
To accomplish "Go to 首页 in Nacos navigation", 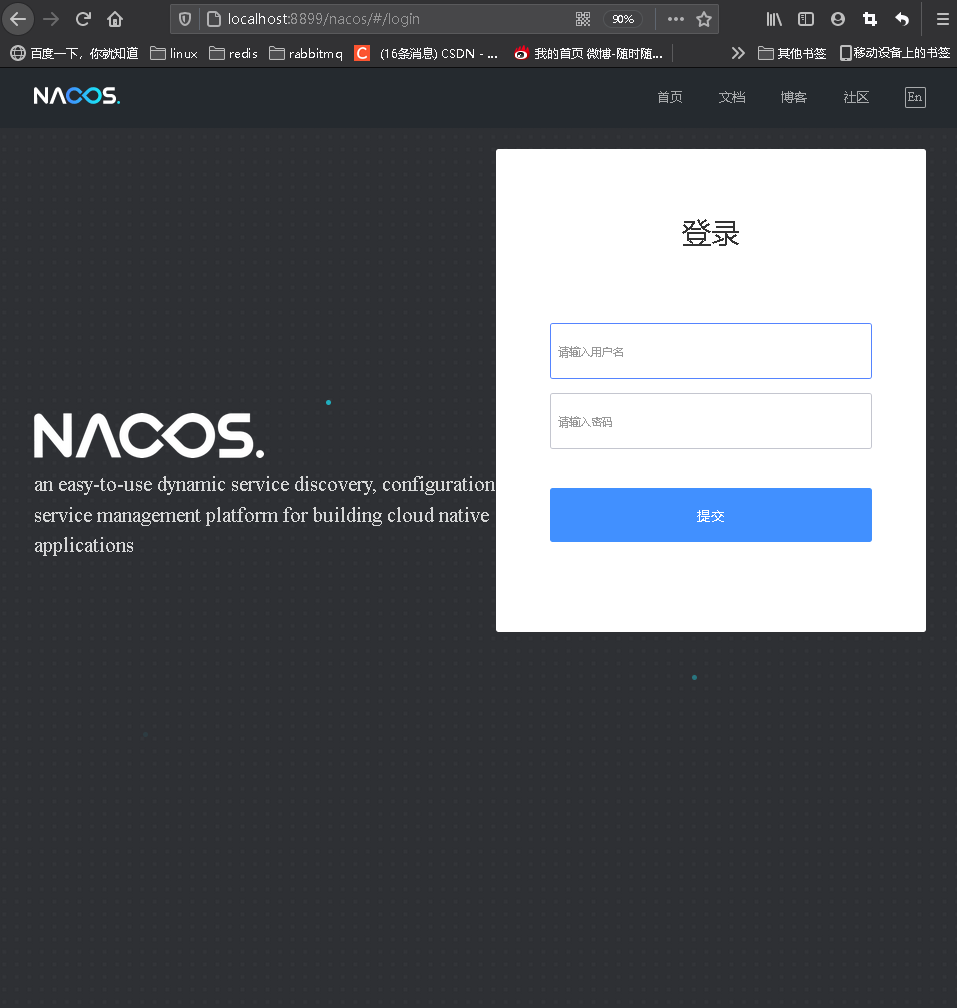I will tap(670, 97).
